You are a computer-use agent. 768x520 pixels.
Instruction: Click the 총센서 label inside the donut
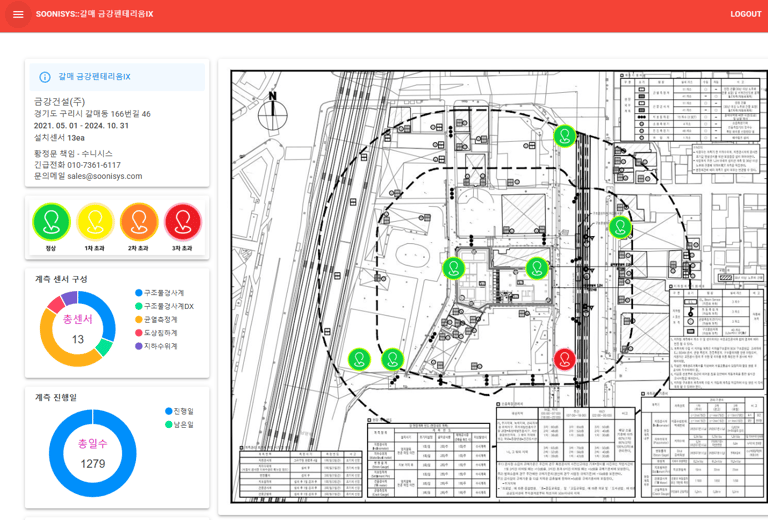click(x=77, y=319)
